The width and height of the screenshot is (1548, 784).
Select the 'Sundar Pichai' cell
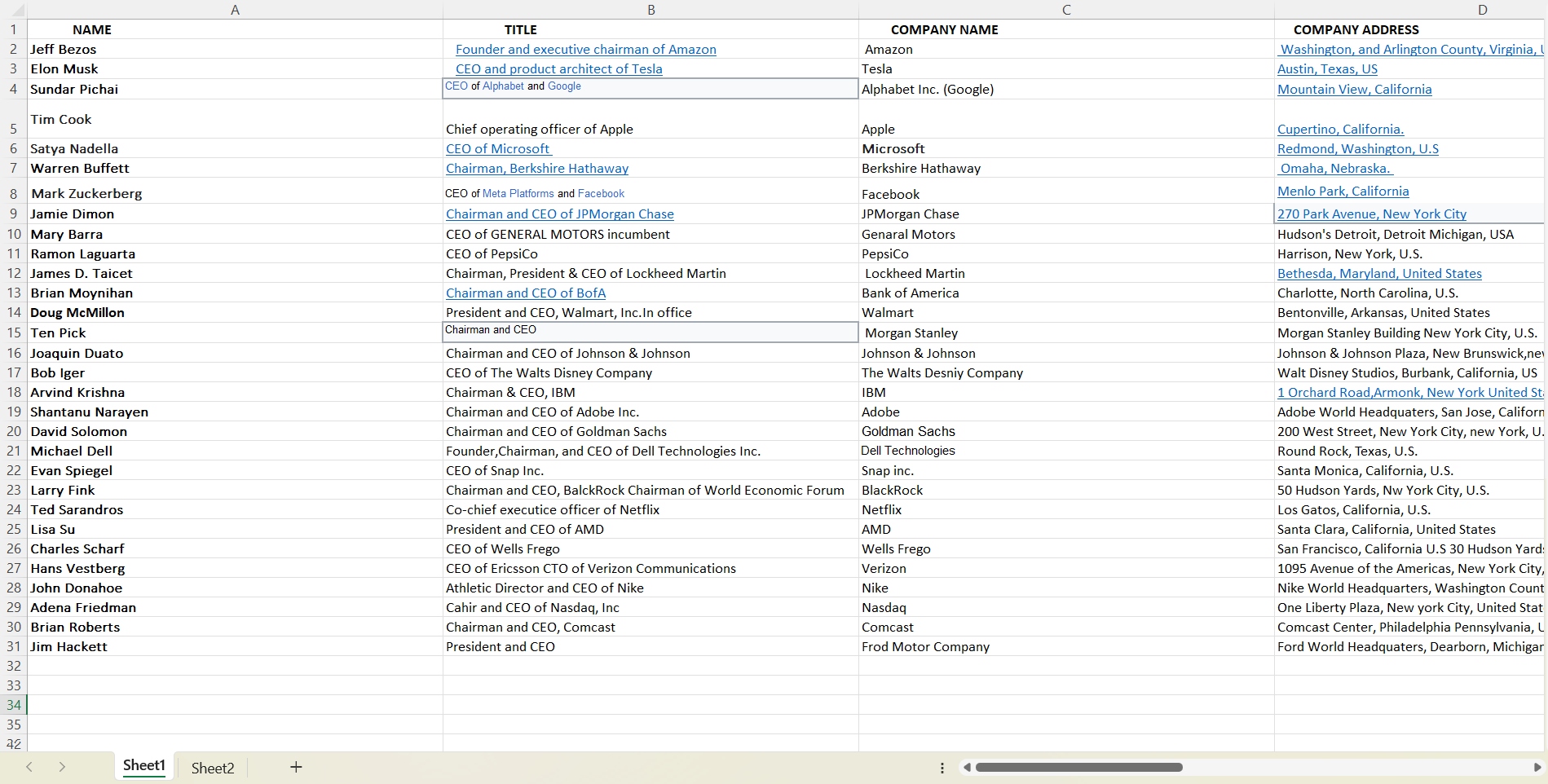235,90
